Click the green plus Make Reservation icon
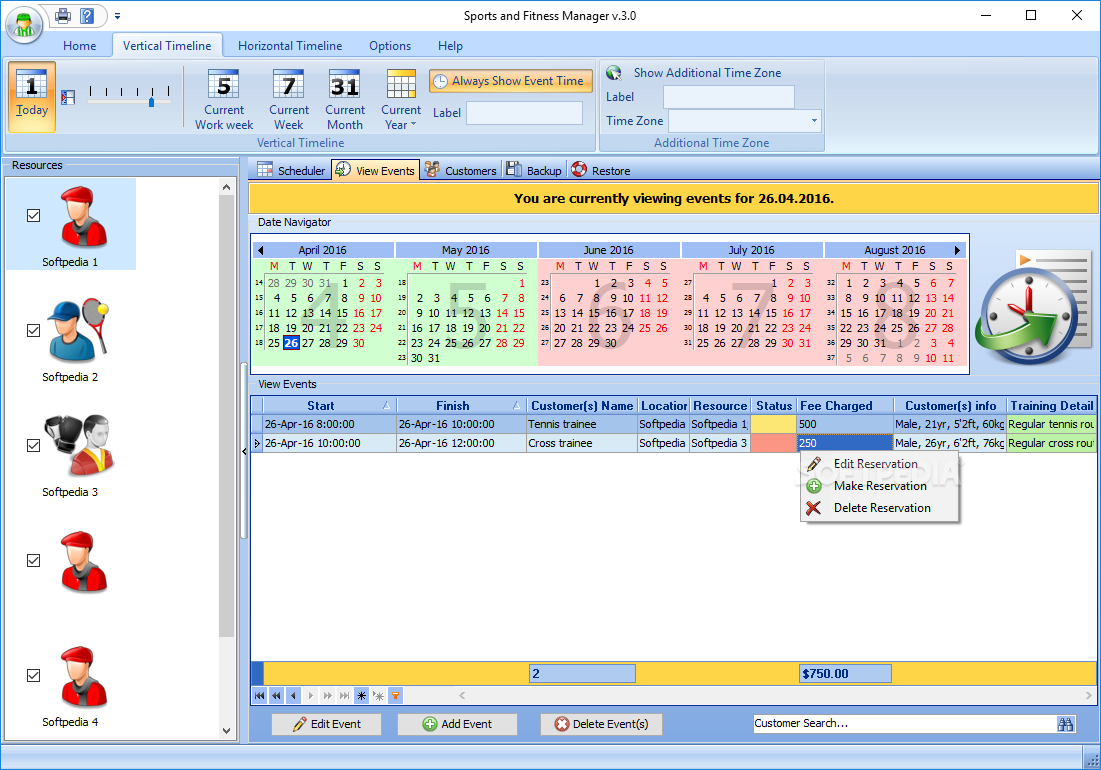This screenshot has width=1101, height=770. 814,486
